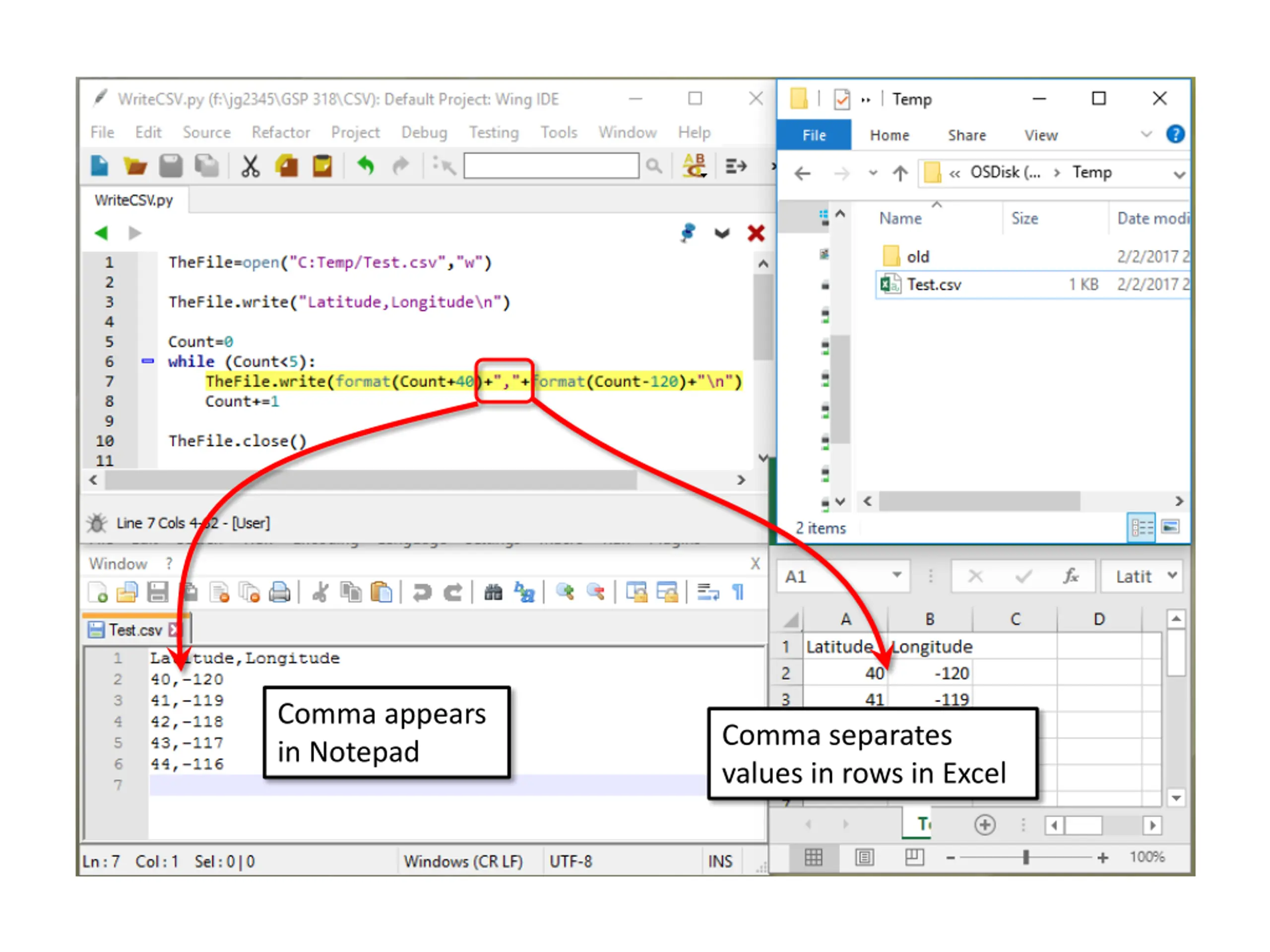Switch Explorer to large icons view
Screen dimensions: 1270x952
1170,527
